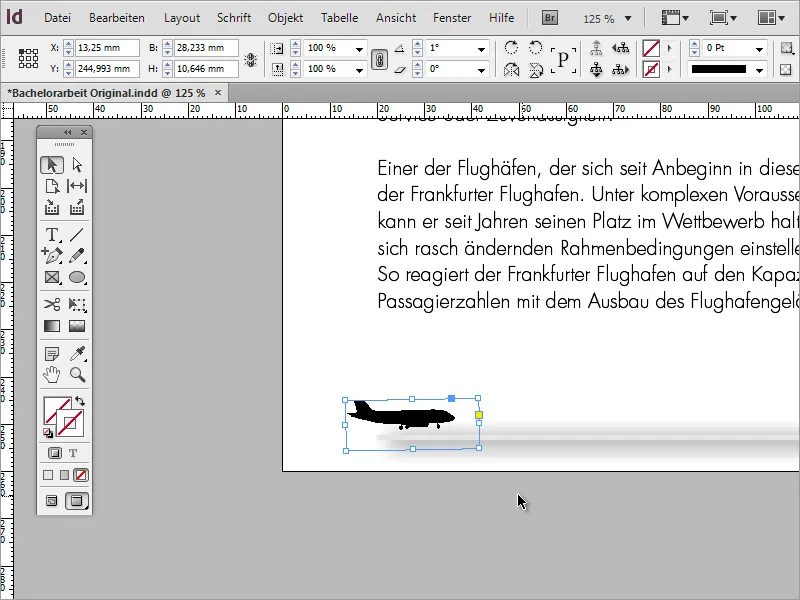Viewport: 800px width, 600px height.
Task: Select the Gradient Feather tool
Action: coord(77,326)
